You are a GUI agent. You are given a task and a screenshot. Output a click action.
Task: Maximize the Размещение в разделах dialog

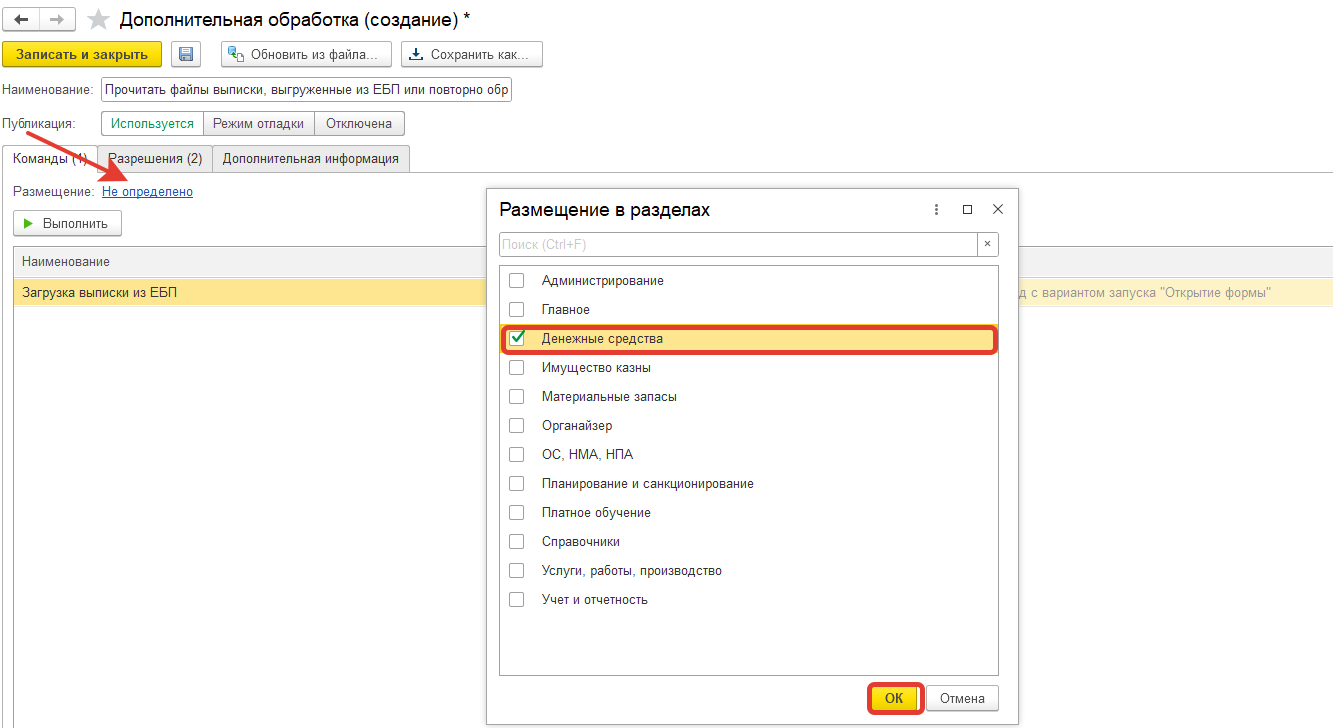pyautogui.click(x=967, y=210)
